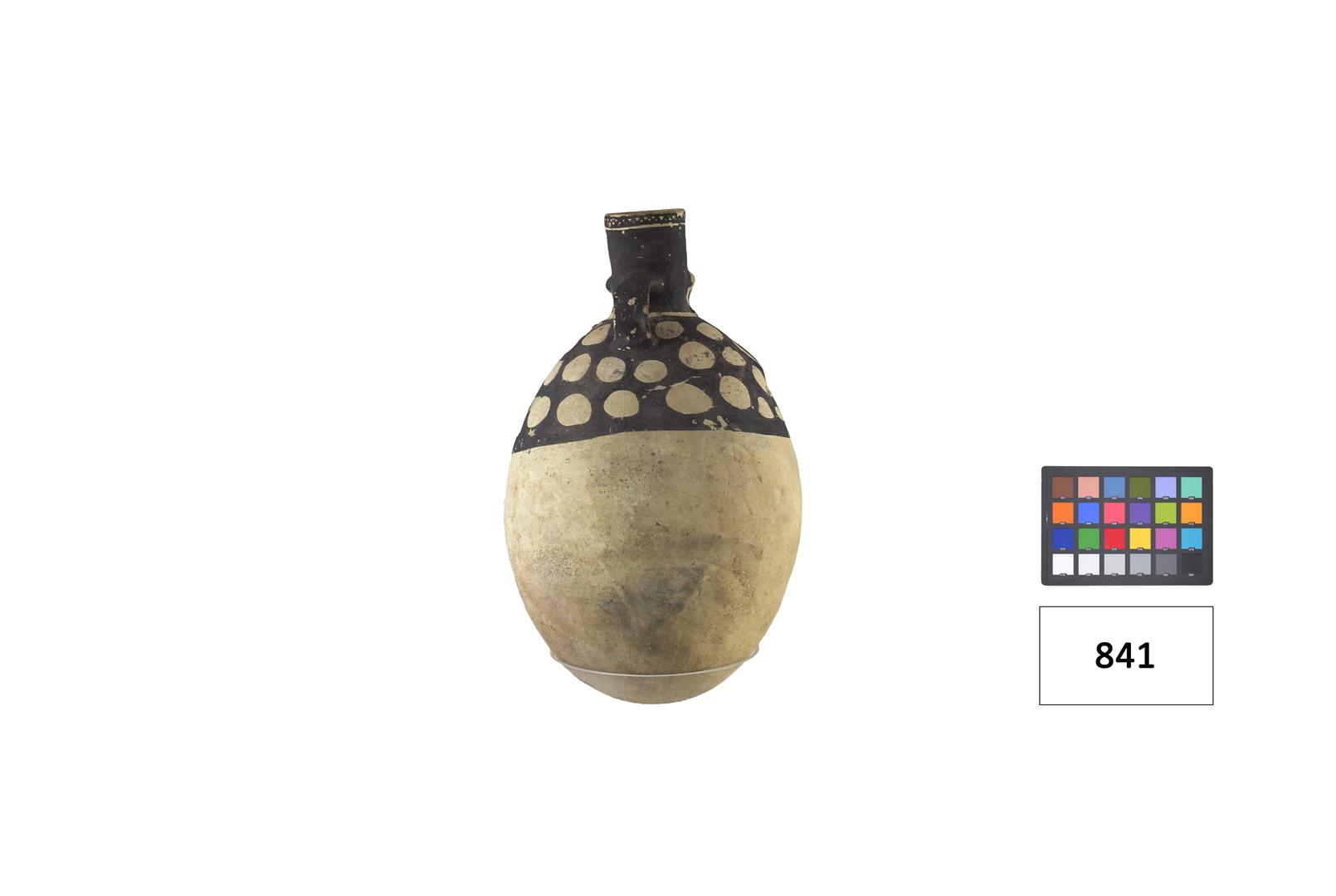Pick the lime green color patch
The height and width of the screenshot is (896, 1336).
tap(1166, 513)
